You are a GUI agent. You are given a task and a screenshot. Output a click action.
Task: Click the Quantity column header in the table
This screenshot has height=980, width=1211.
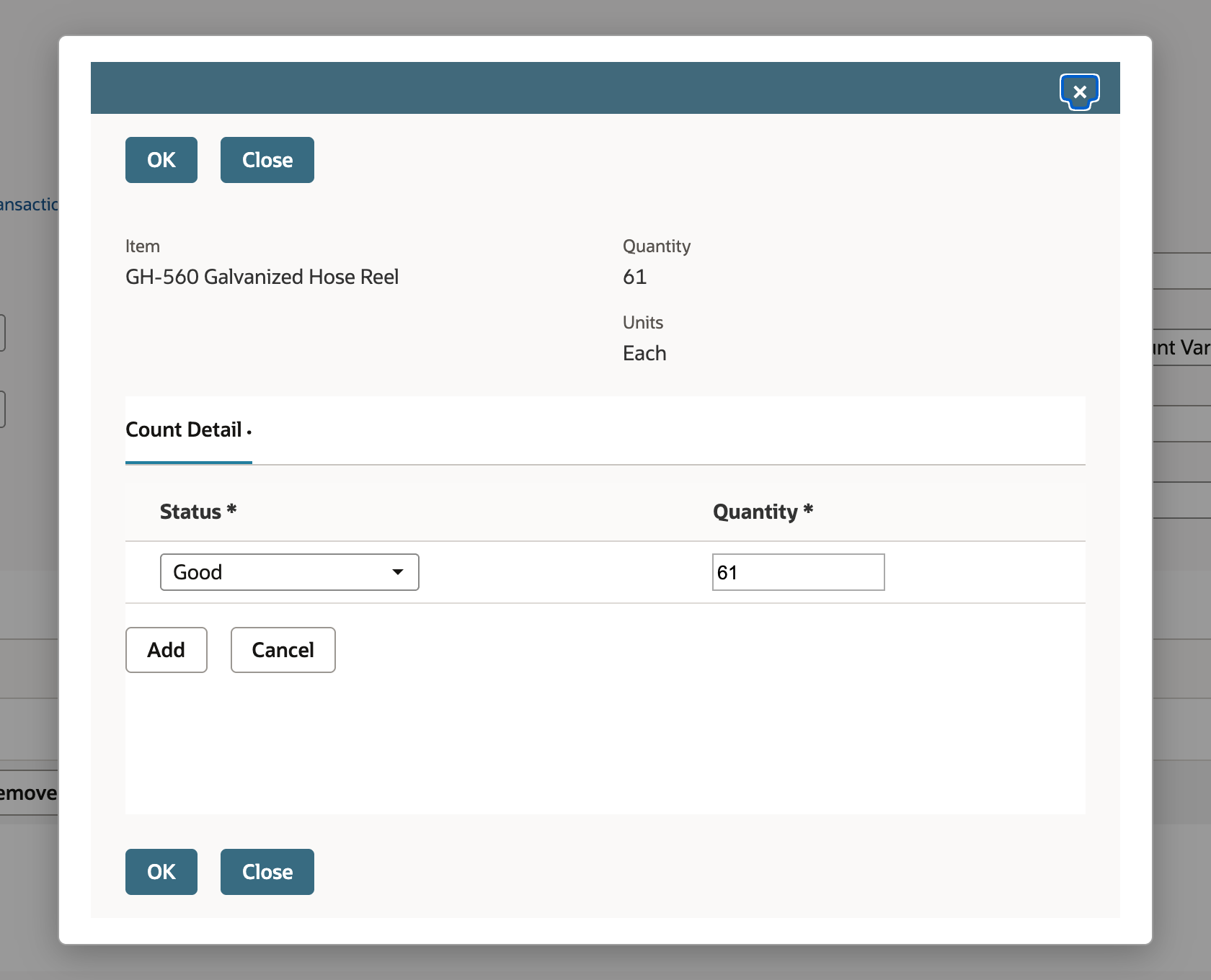pyautogui.click(x=763, y=512)
